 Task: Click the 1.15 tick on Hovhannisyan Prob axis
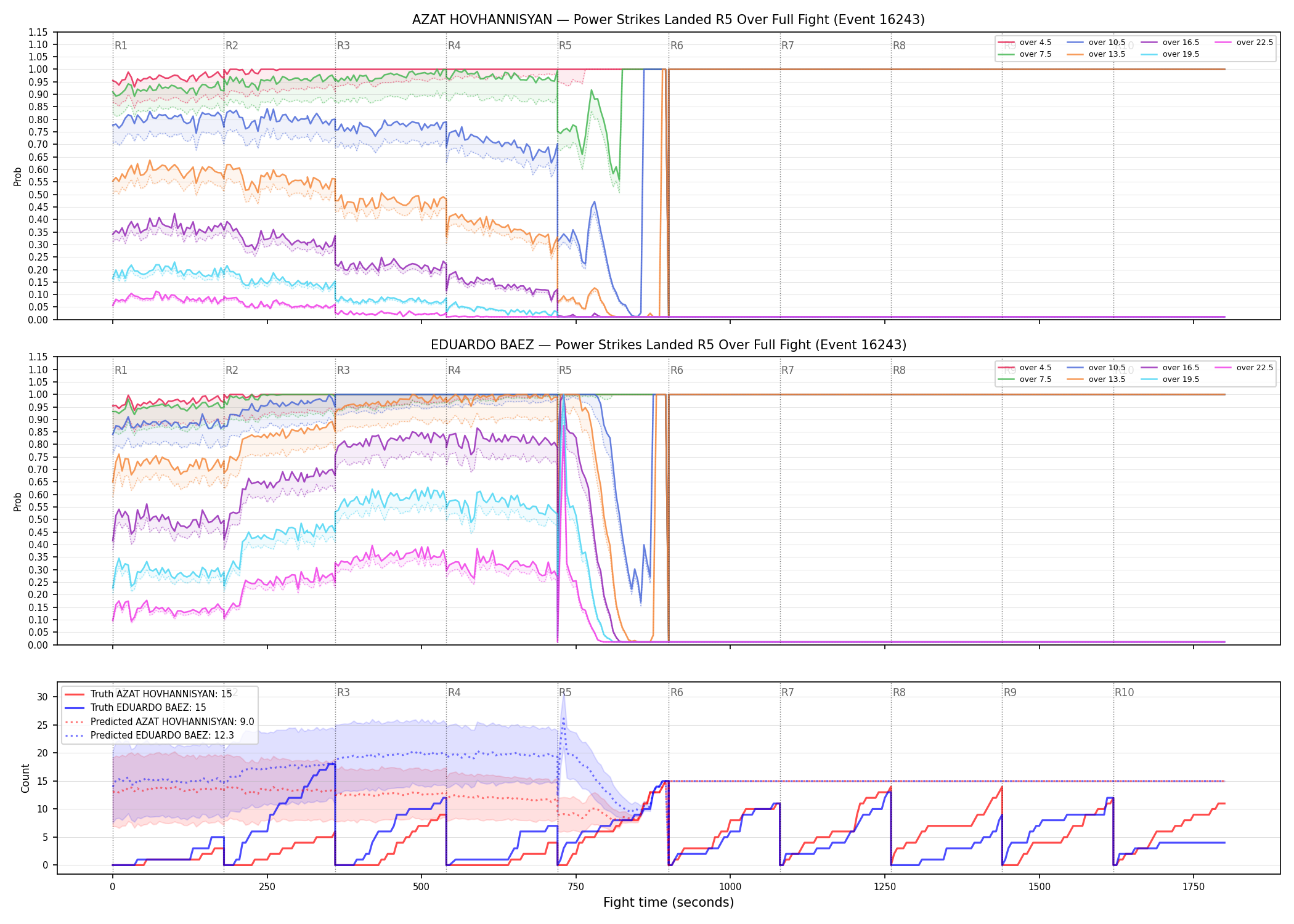pos(38,32)
